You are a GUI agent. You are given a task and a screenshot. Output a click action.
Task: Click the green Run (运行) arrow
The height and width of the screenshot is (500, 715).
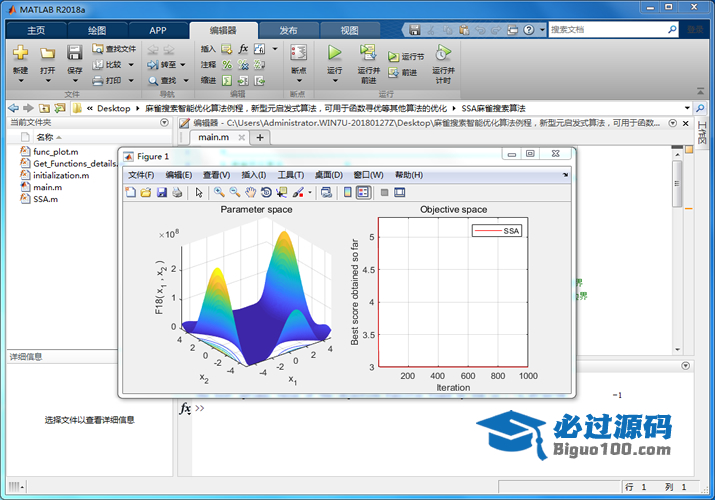pos(334,53)
